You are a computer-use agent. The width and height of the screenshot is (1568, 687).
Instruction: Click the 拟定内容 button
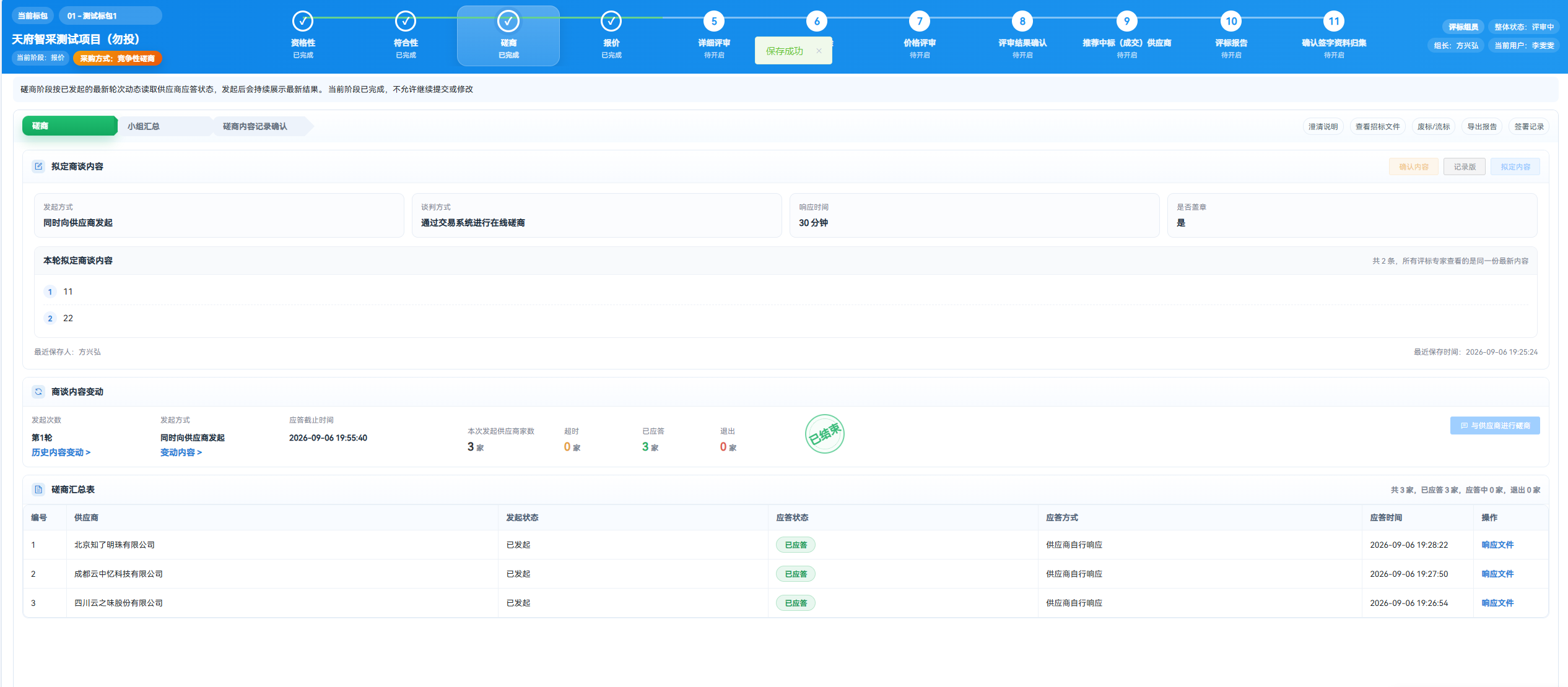[x=1515, y=167]
